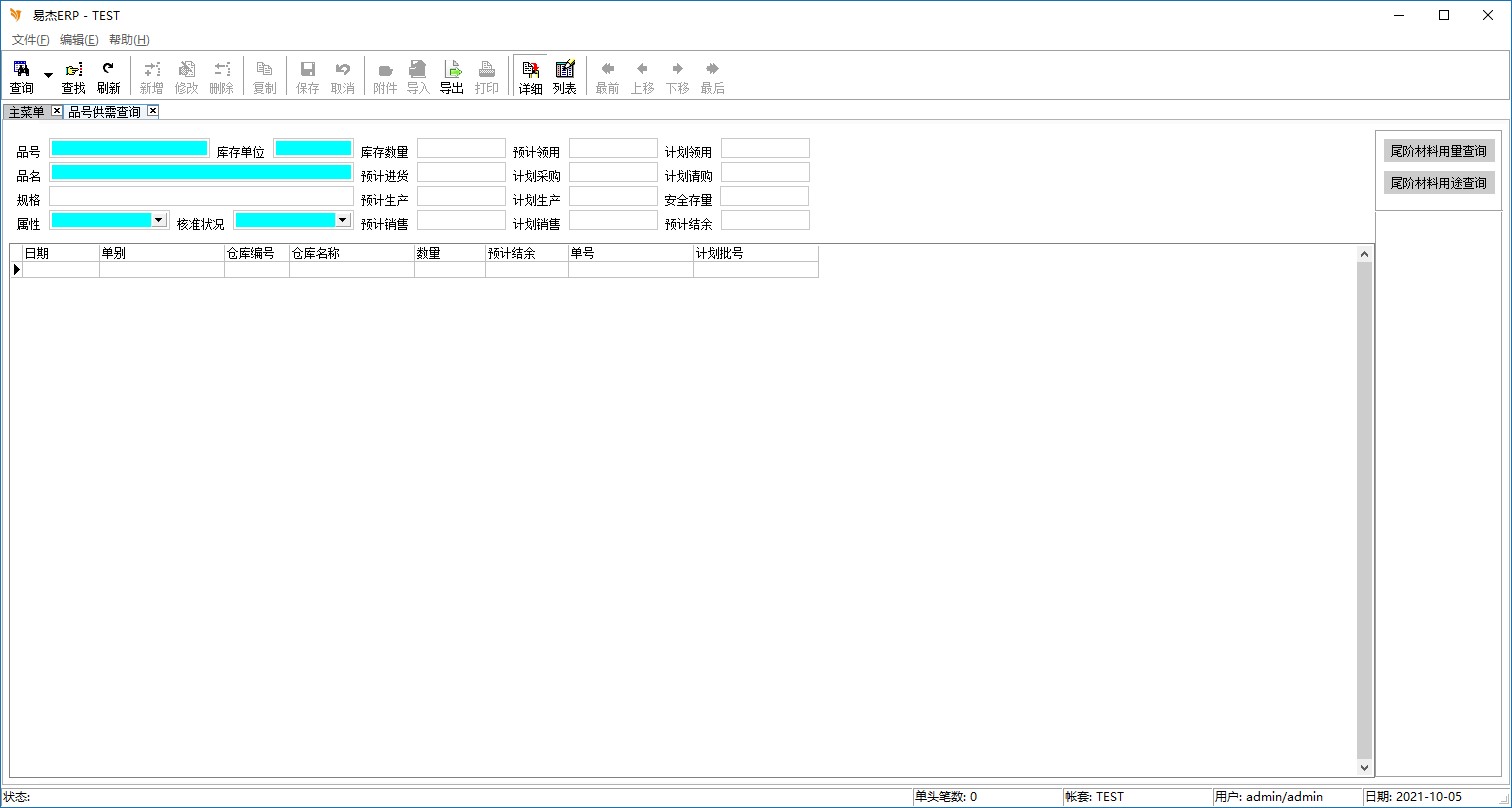This screenshot has height=808, width=1512.
Task: Click the grid's vertical scrollbar down arrow
Action: [1365, 768]
